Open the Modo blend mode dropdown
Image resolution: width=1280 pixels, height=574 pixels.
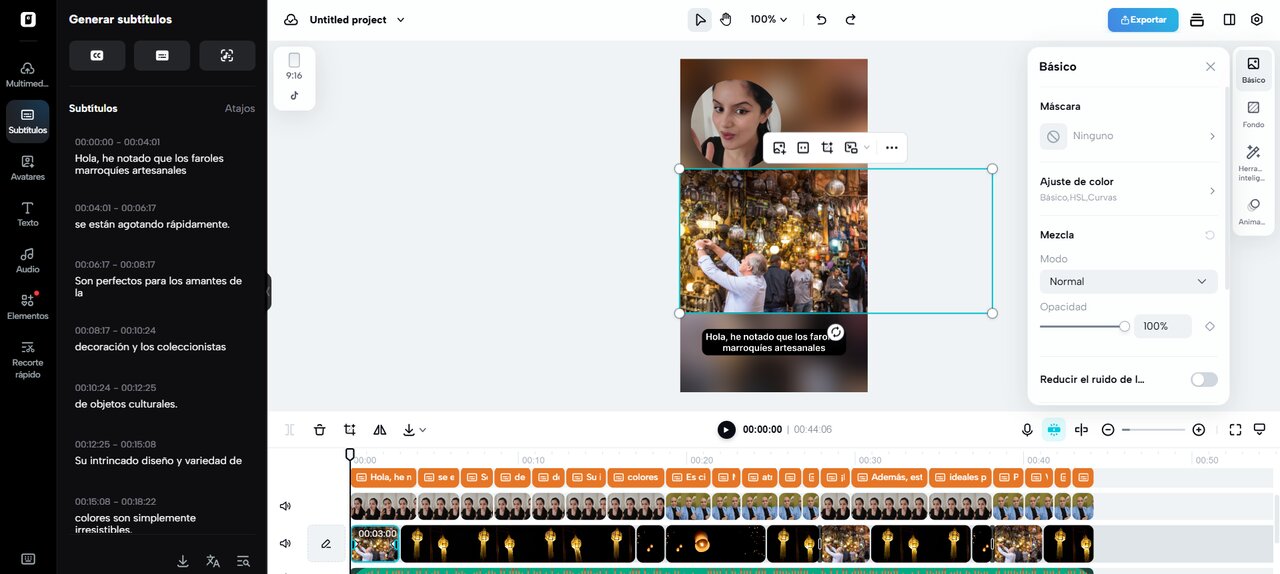point(1128,282)
